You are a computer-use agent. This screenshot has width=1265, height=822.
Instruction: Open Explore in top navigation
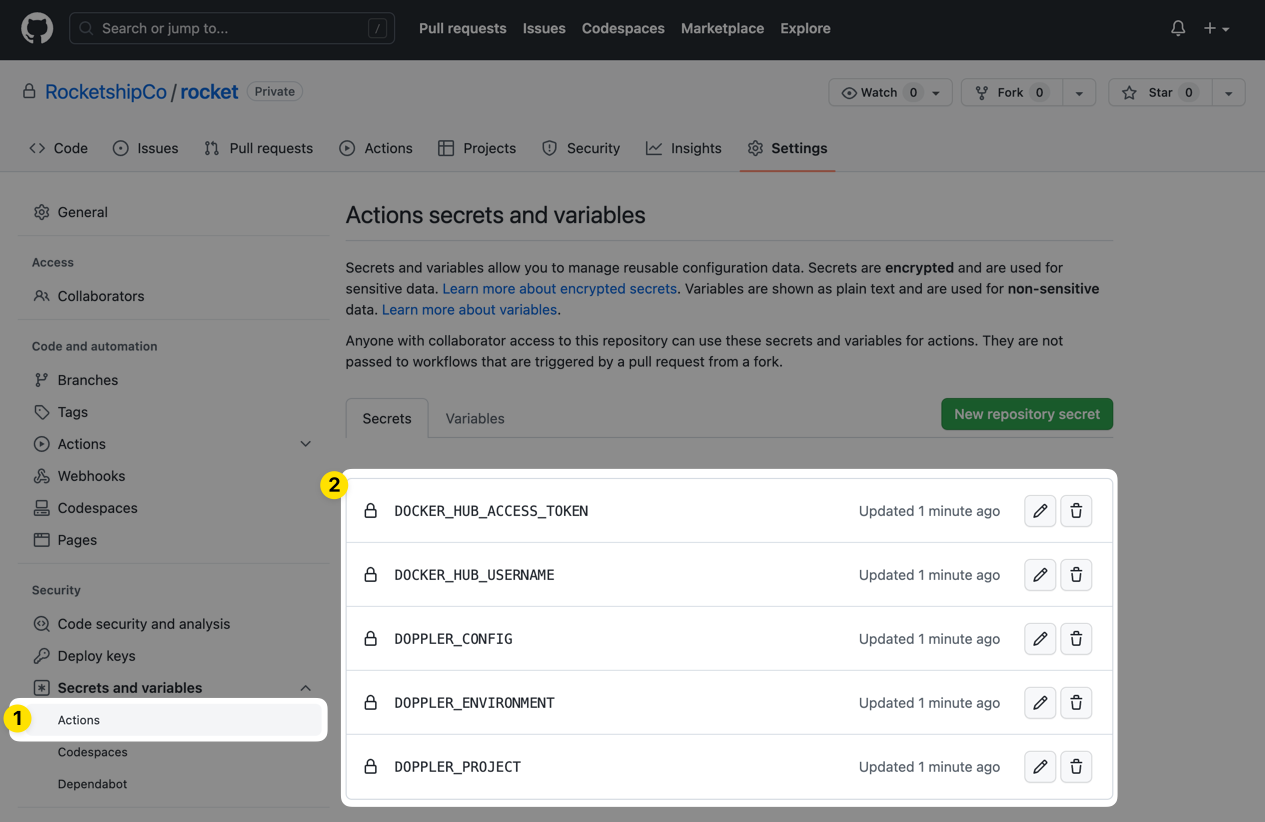click(x=805, y=28)
